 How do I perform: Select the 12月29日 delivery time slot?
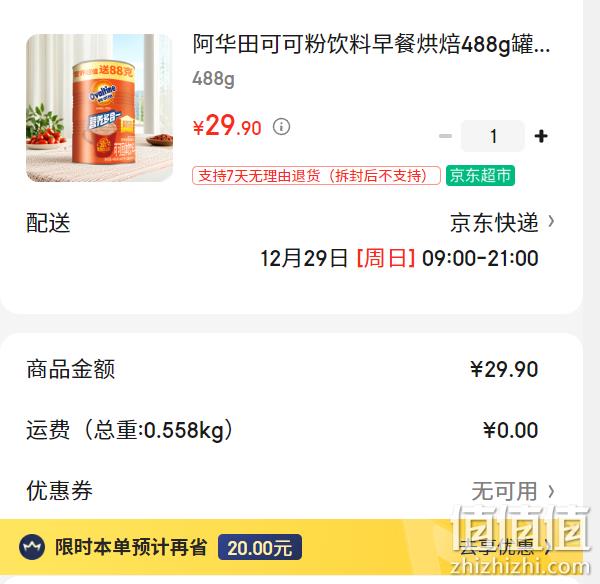[x=399, y=258]
